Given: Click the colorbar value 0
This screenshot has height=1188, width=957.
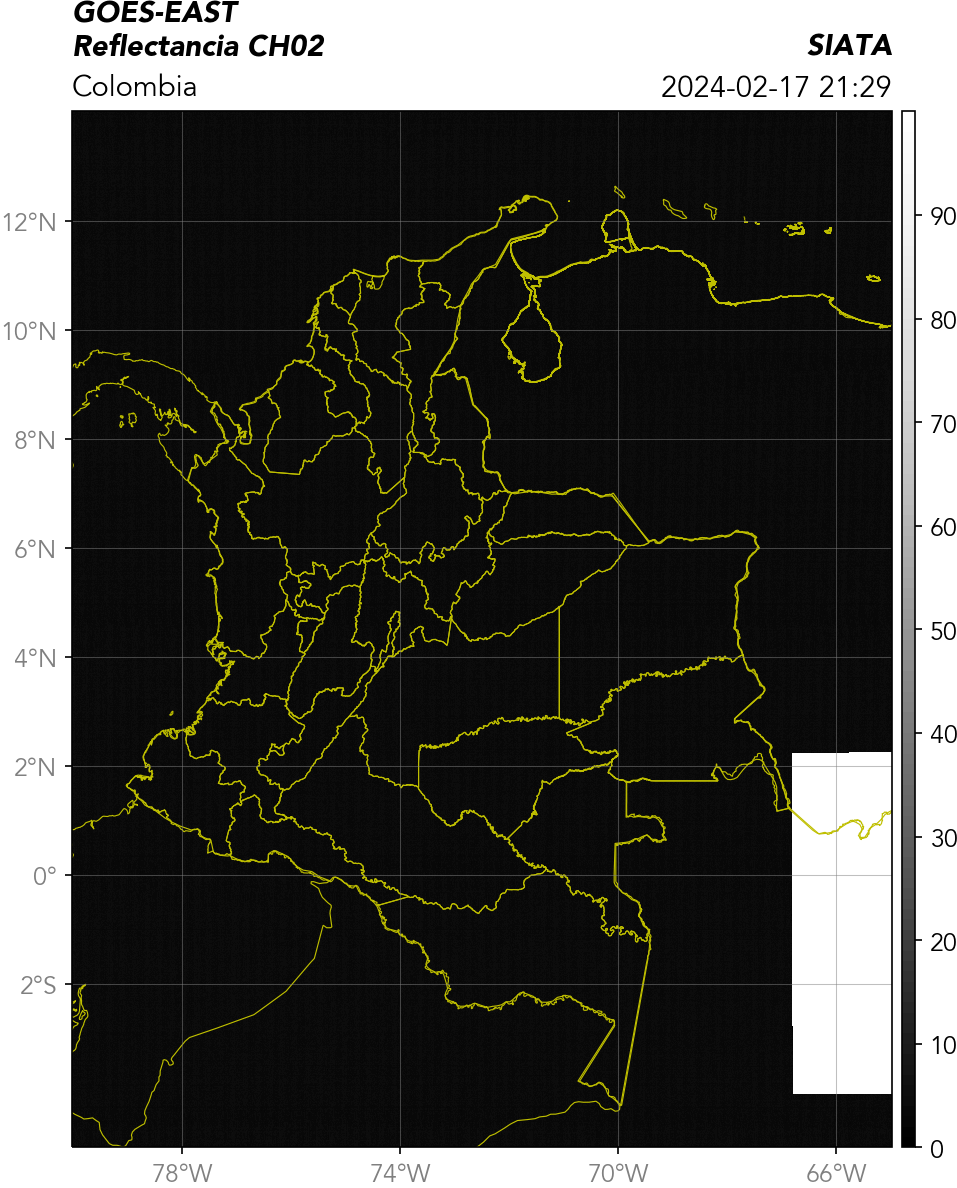Looking at the screenshot, I should (937, 1149).
